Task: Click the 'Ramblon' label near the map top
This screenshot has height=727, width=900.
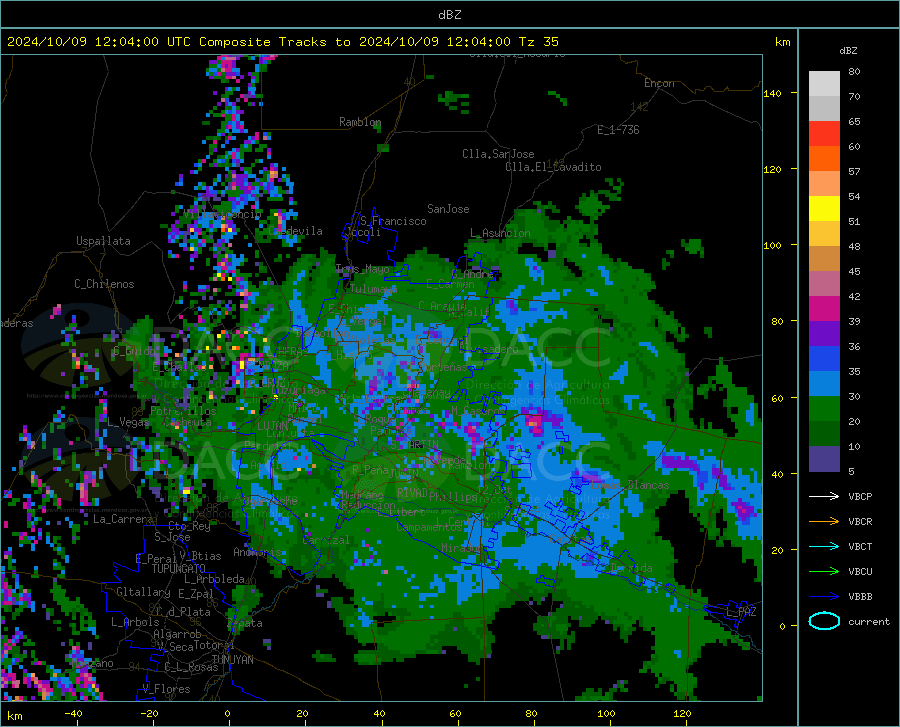Action: coord(360,122)
